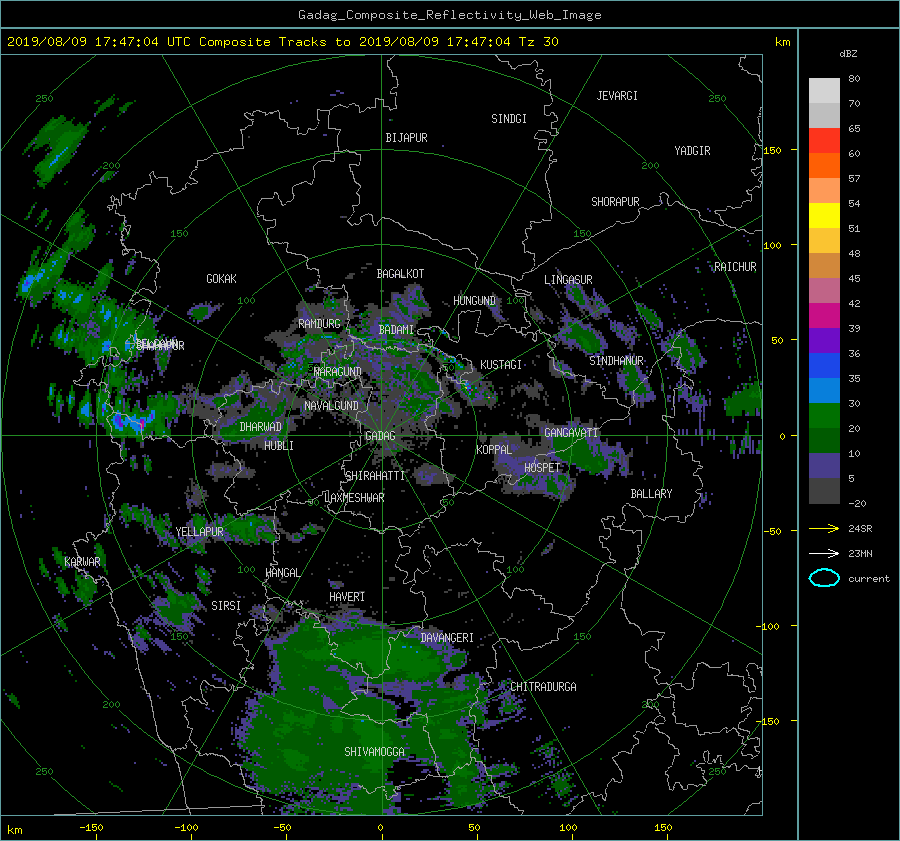900x841 pixels.
Task: Click the DAVANGERI city label
Action: pyautogui.click(x=447, y=638)
